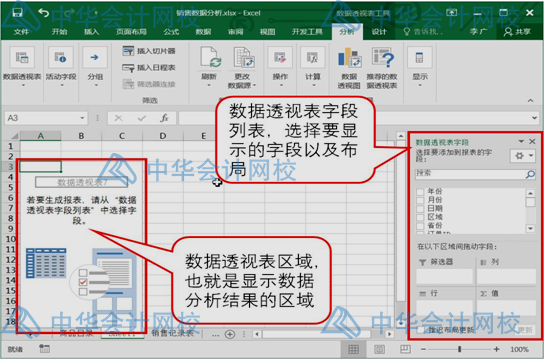Switch to the 页面布局 tab
545x360 pixels.
[x=131, y=32]
